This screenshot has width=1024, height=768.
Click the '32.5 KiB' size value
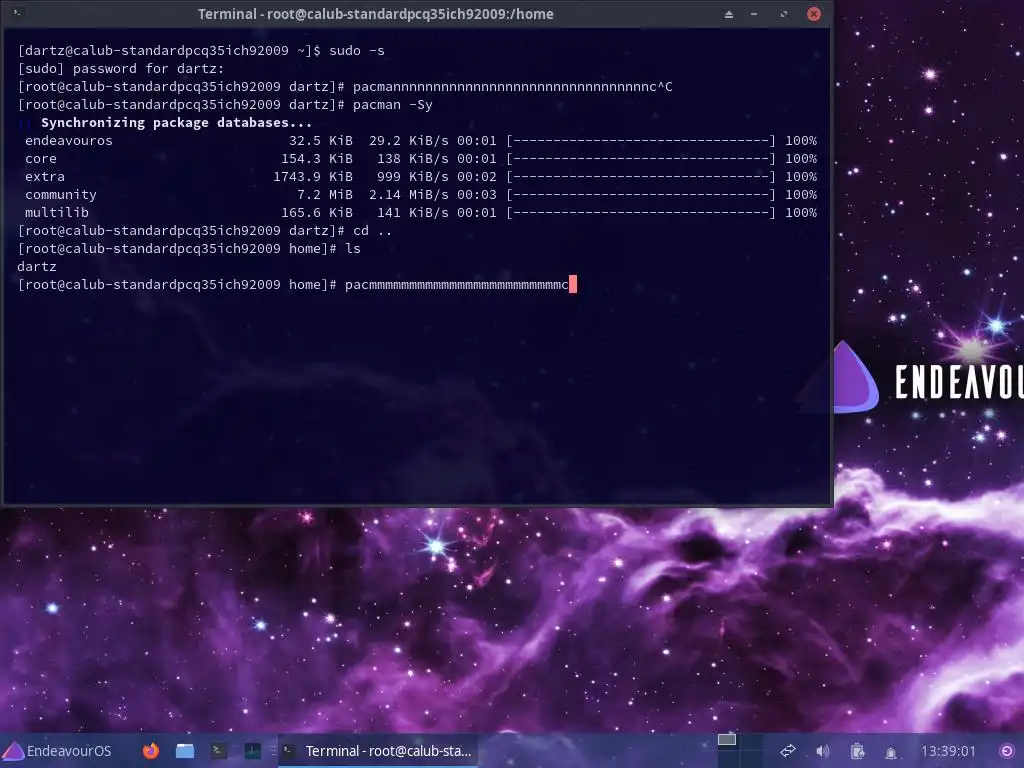pos(321,140)
